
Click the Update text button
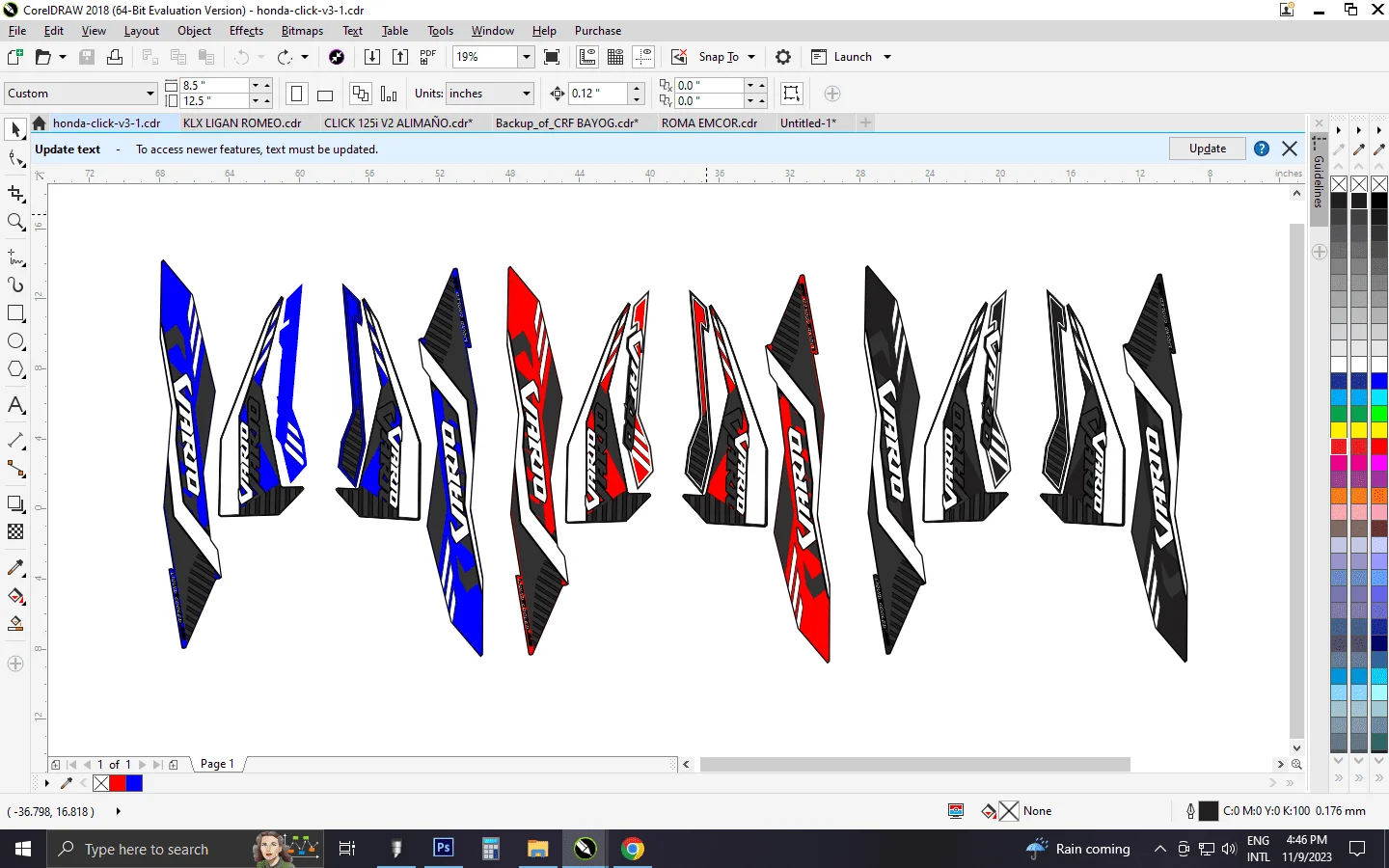pos(1208,149)
